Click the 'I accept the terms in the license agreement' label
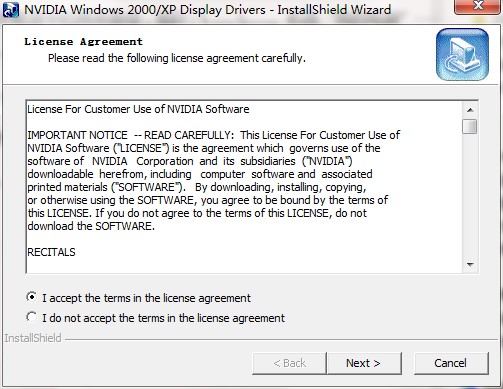The width and height of the screenshot is (503, 389). pos(146,298)
